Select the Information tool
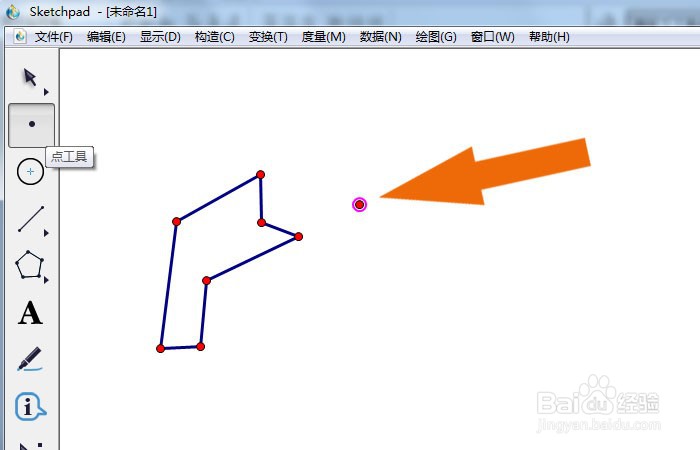 [30, 407]
